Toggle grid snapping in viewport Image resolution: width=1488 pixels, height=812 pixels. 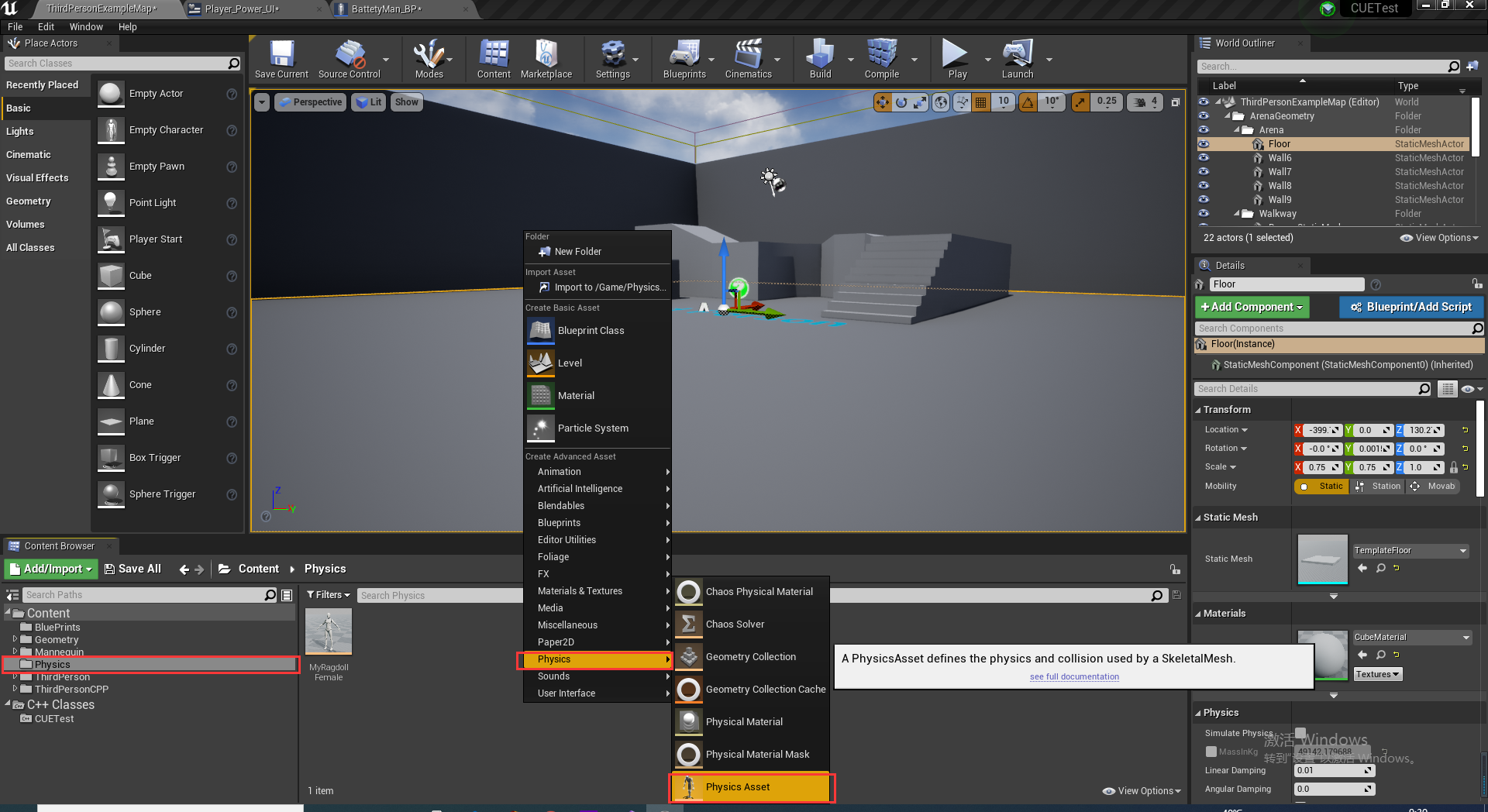[981, 102]
